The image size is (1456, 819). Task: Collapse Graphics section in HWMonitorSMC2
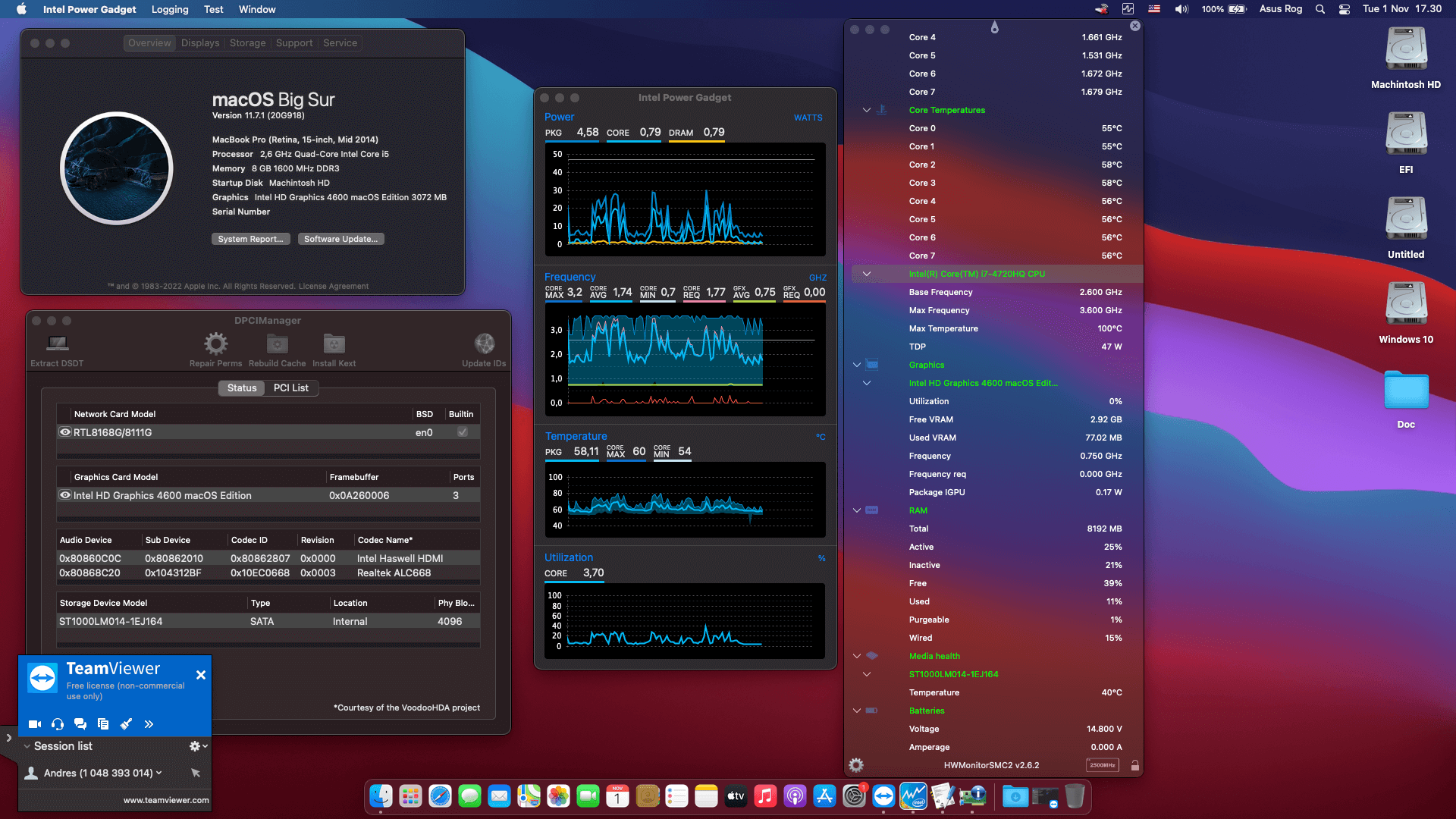tap(857, 365)
